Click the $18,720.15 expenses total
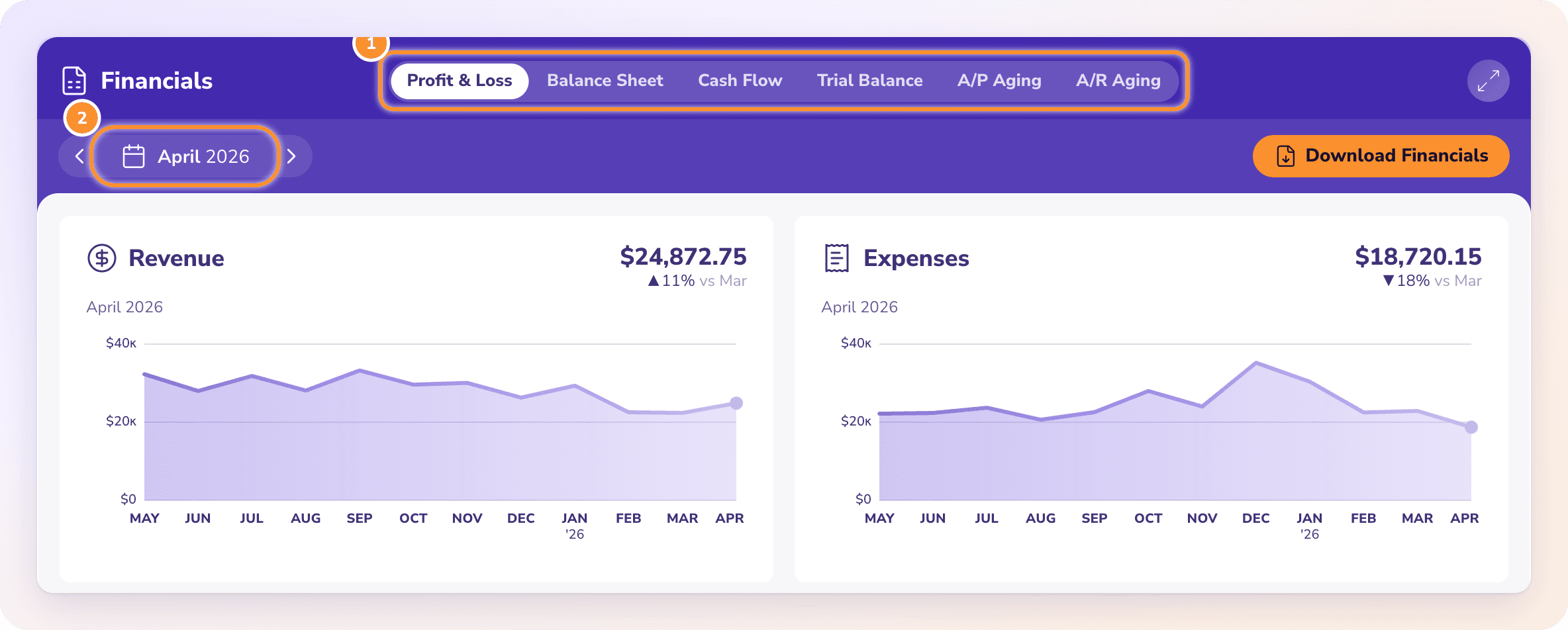Screen dimensions: 1568x630 [1418, 256]
